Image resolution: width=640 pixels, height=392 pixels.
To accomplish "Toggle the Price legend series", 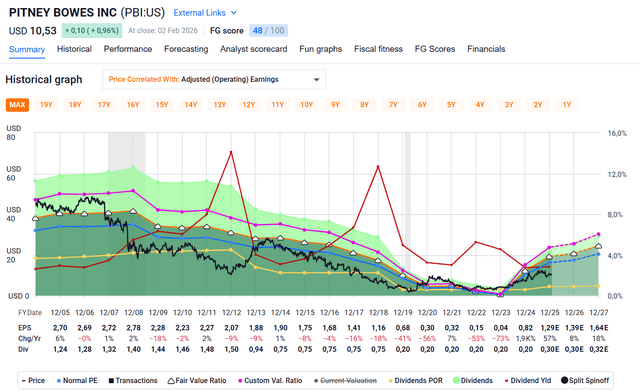I will [x=33, y=381].
